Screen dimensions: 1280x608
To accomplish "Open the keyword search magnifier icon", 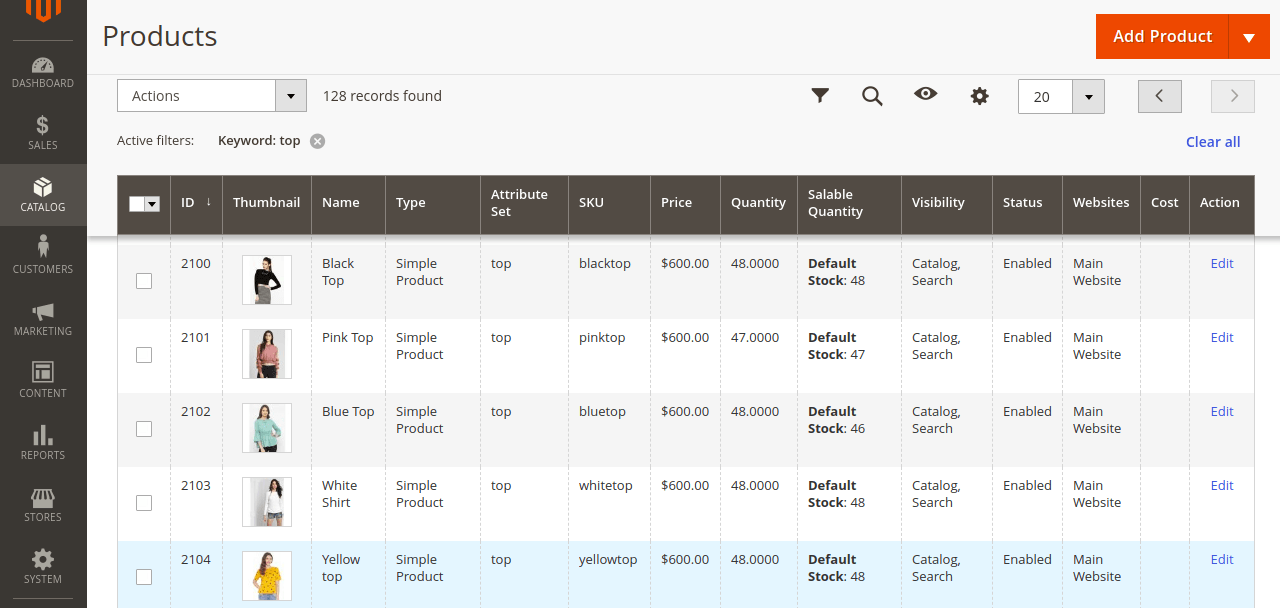I will coord(872,95).
